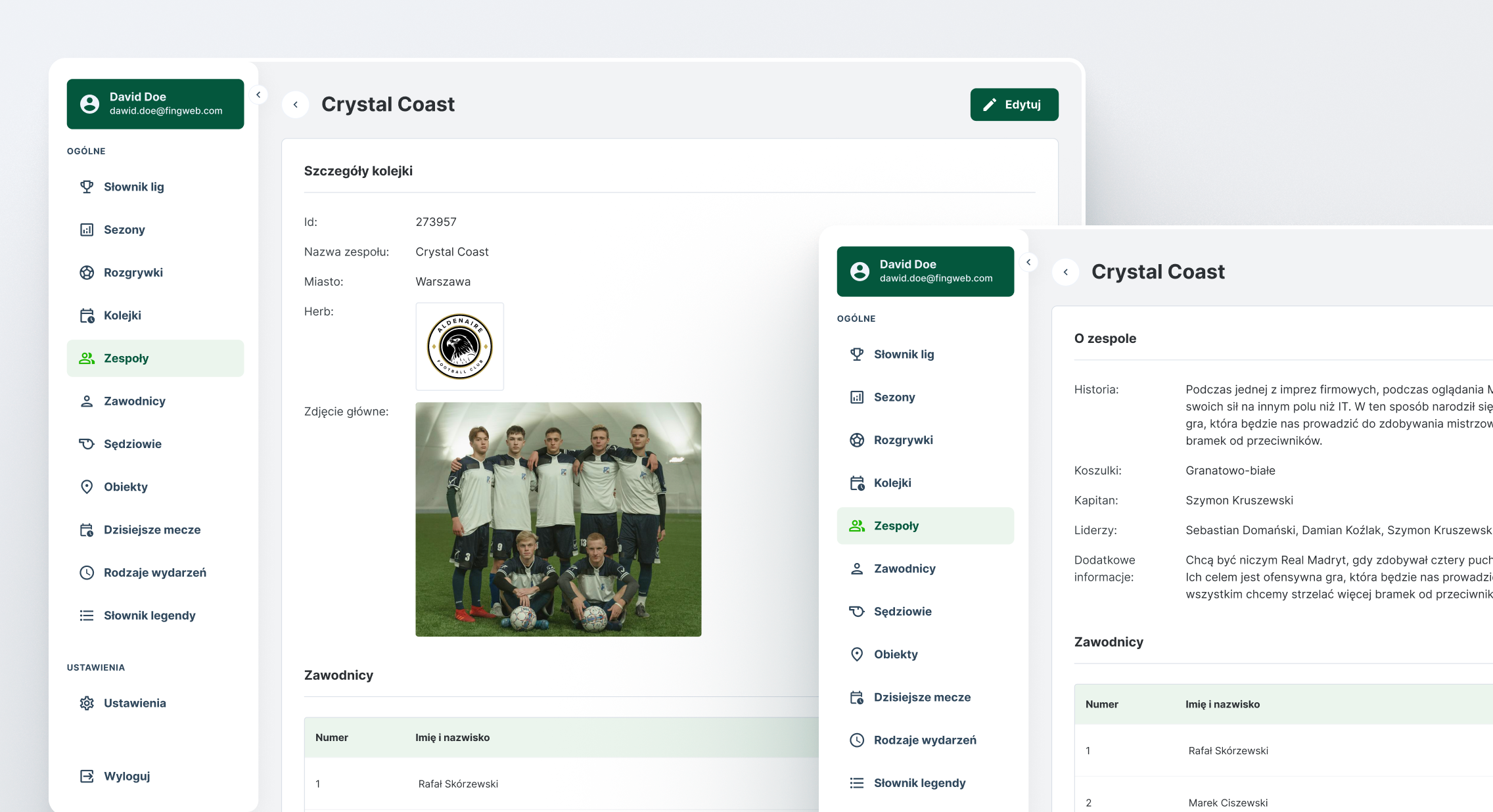This screenshot has height=812, width=1493.
Task: Collapse the second panel's sidebar chevron
Action: coord(1028,262)
